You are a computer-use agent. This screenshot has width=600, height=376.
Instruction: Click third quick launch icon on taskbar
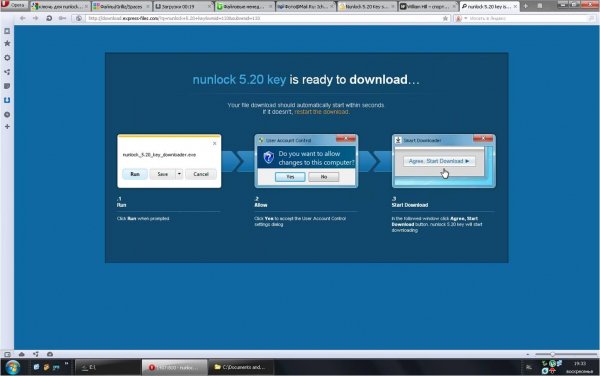pos(56,367)
